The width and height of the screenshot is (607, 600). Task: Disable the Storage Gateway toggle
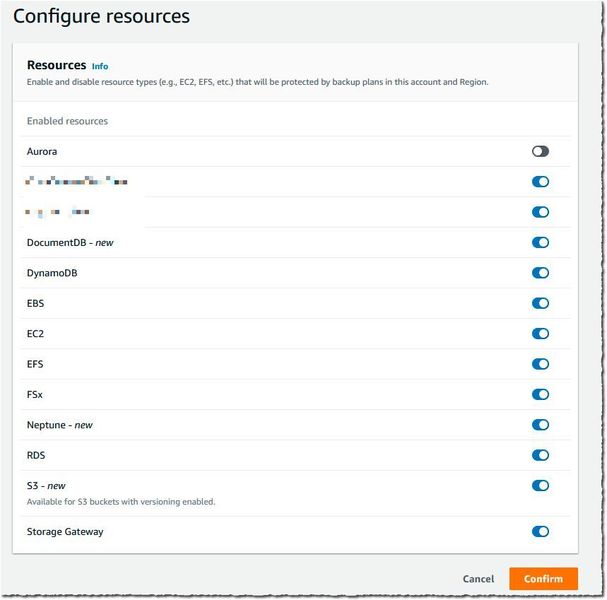tap(540, 531)
